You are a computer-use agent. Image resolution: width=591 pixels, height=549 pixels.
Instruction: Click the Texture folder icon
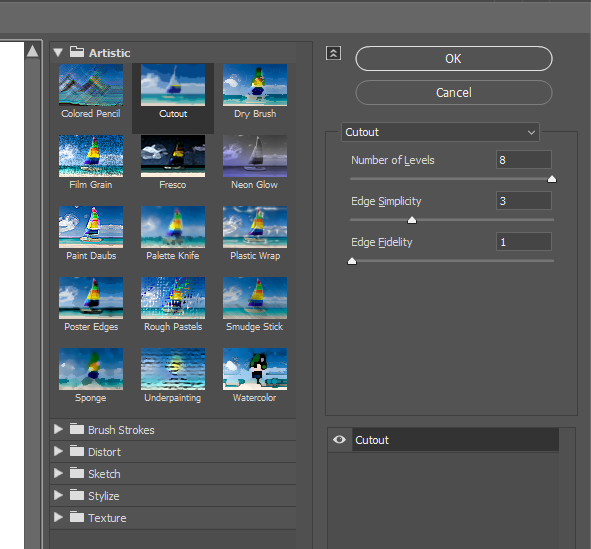coord(77,517)
